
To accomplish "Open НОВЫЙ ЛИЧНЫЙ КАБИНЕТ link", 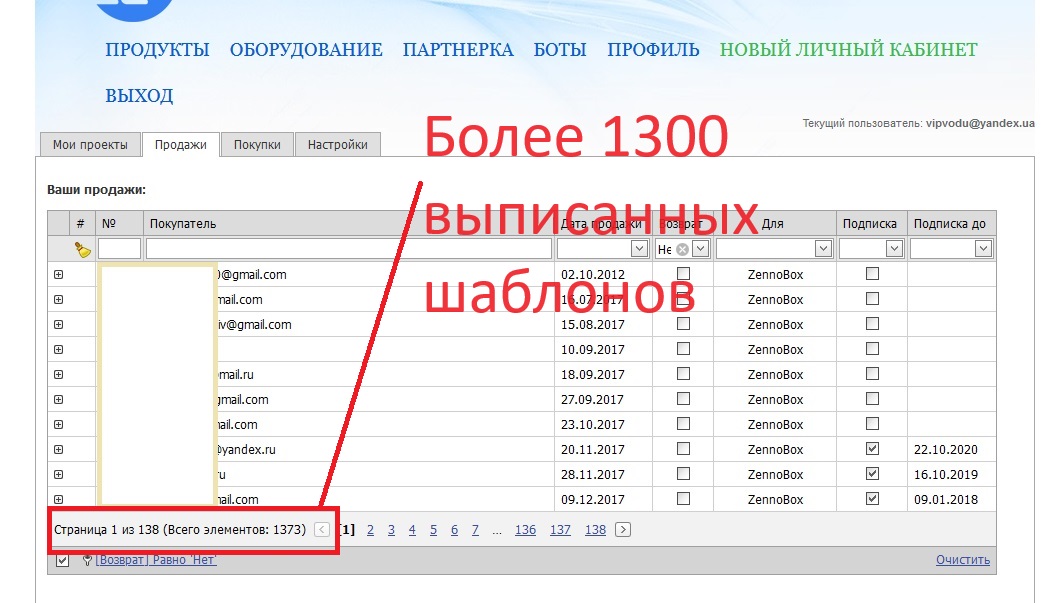I will click(849, 50).
